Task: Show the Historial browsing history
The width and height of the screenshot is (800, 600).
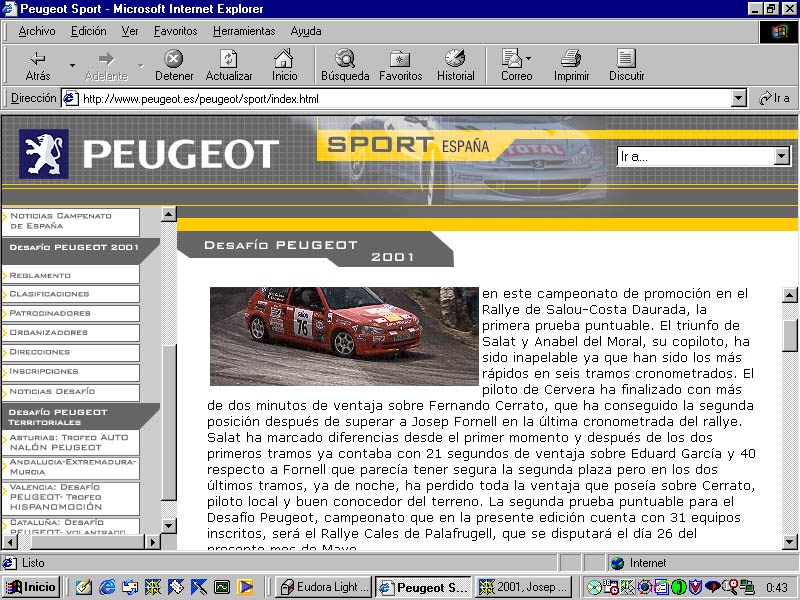Action: coord(456,65)
